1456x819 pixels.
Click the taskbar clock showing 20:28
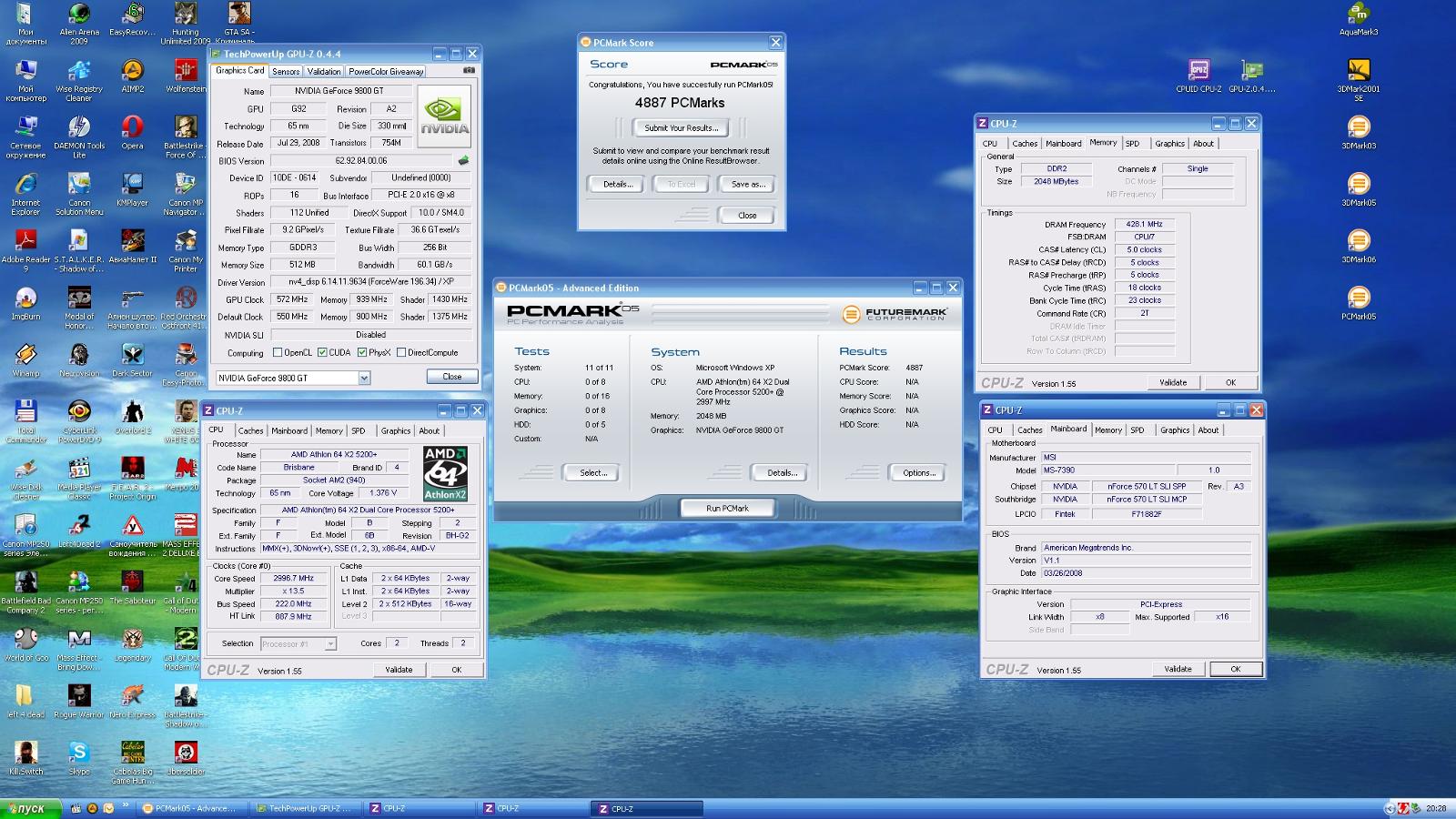click(x=1436, y=808)
